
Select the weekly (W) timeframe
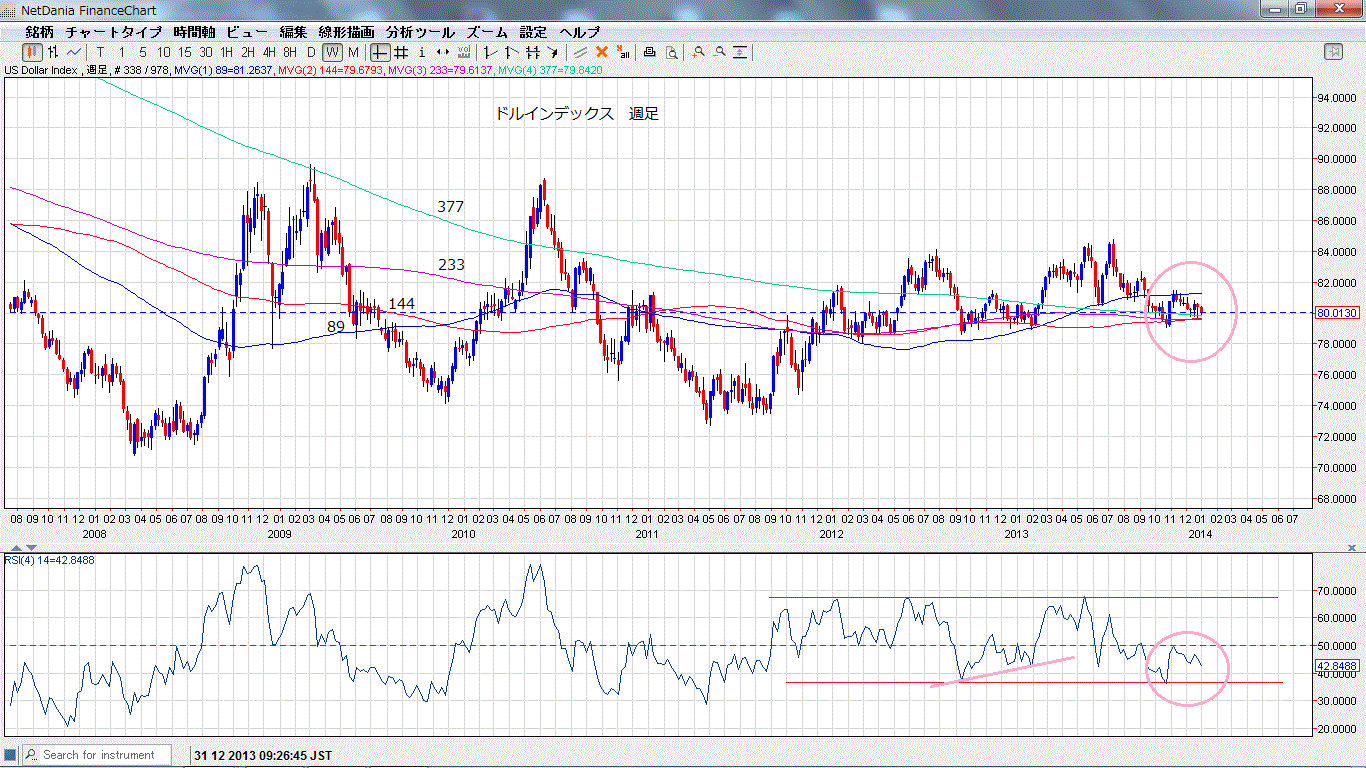tap(332, 52)
